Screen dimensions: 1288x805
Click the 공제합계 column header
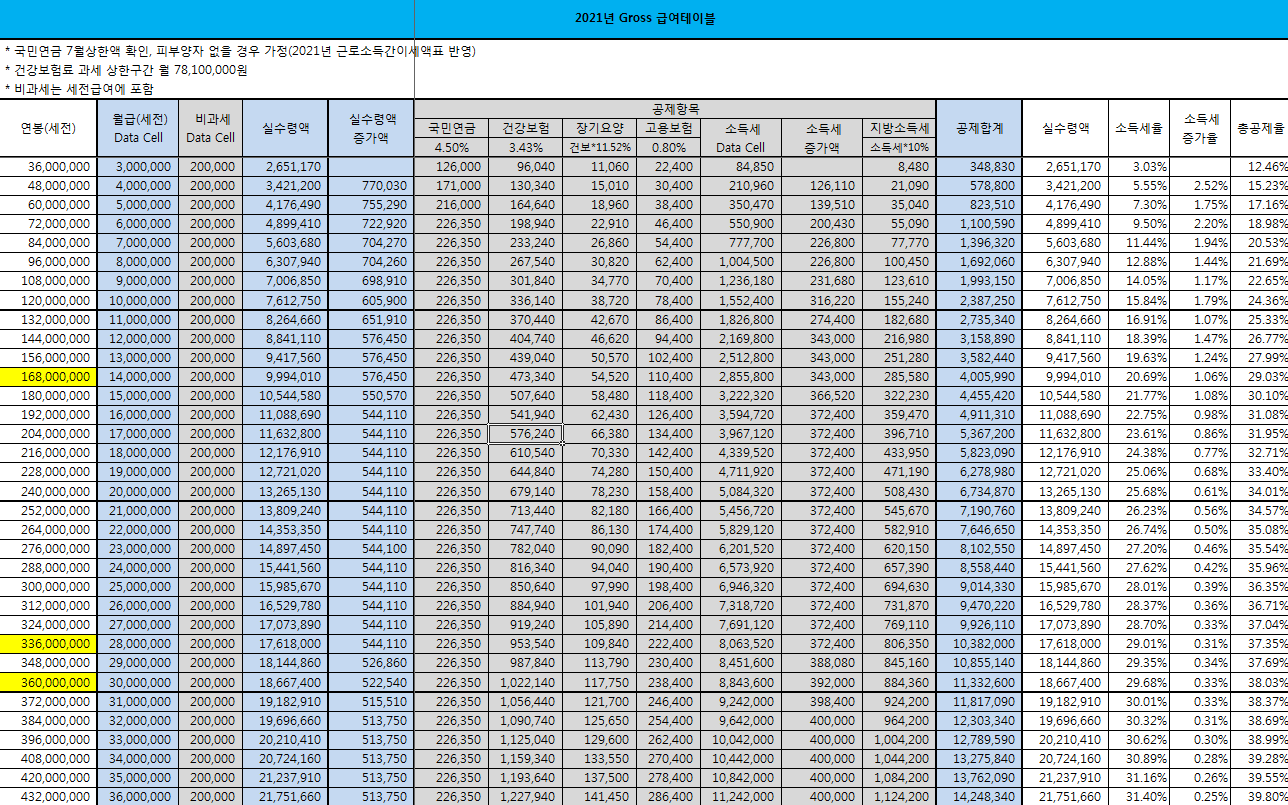coord(979,128)
